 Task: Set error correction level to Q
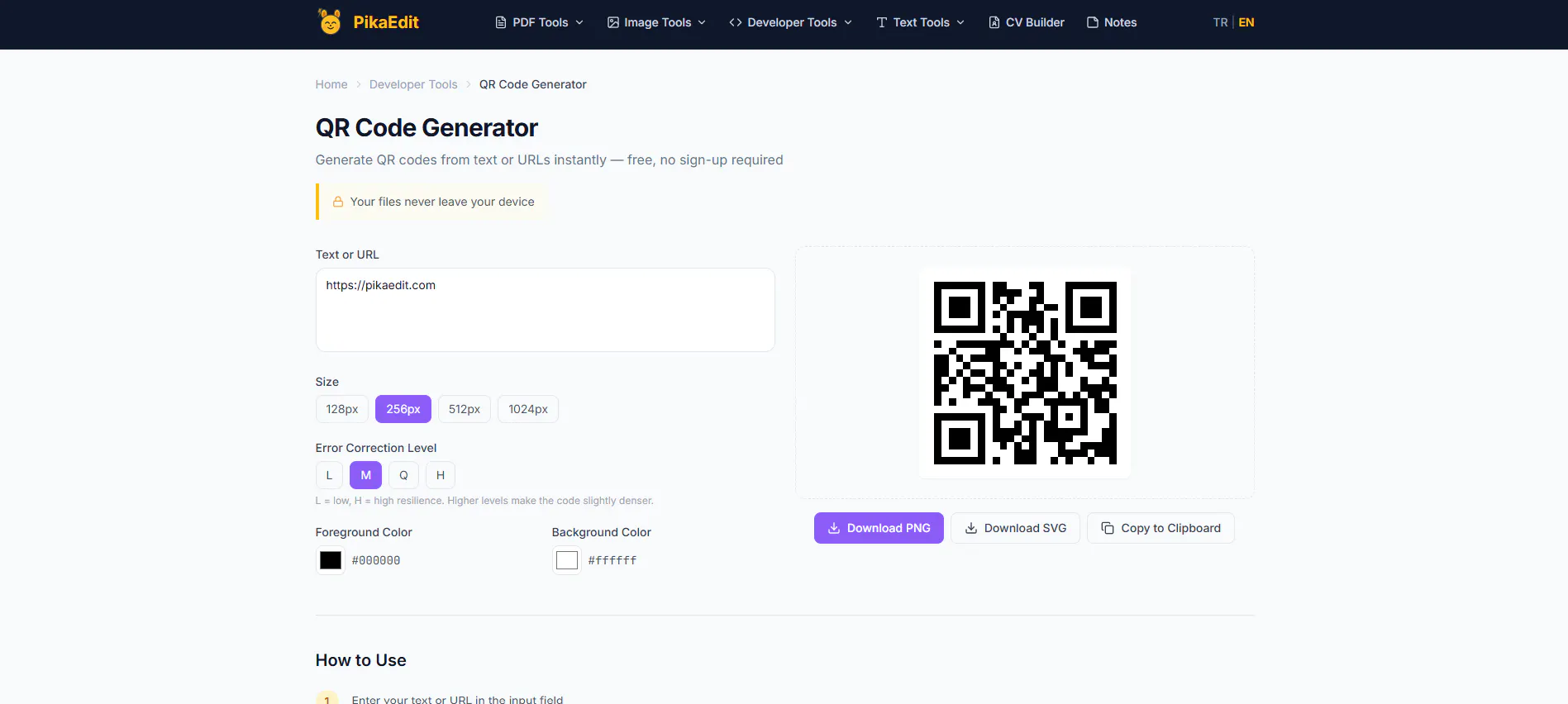[403, 475]
